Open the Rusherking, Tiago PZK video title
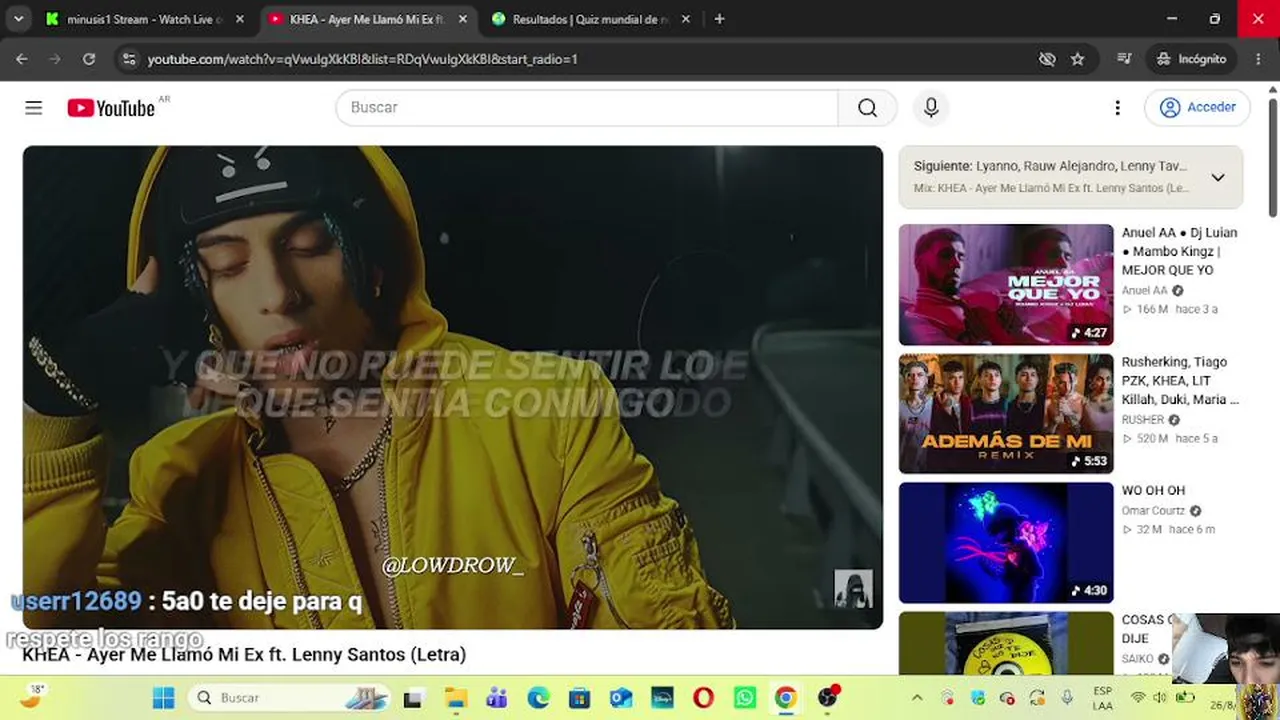The image size is (1280, 720). [1180, 380]
